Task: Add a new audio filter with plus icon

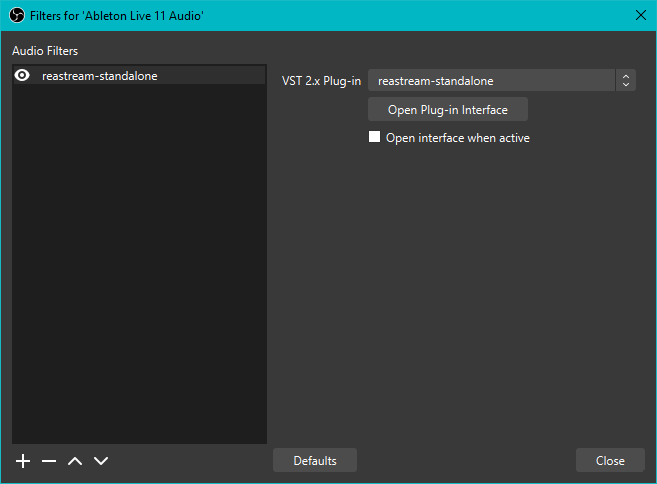Action: (24, 461)
